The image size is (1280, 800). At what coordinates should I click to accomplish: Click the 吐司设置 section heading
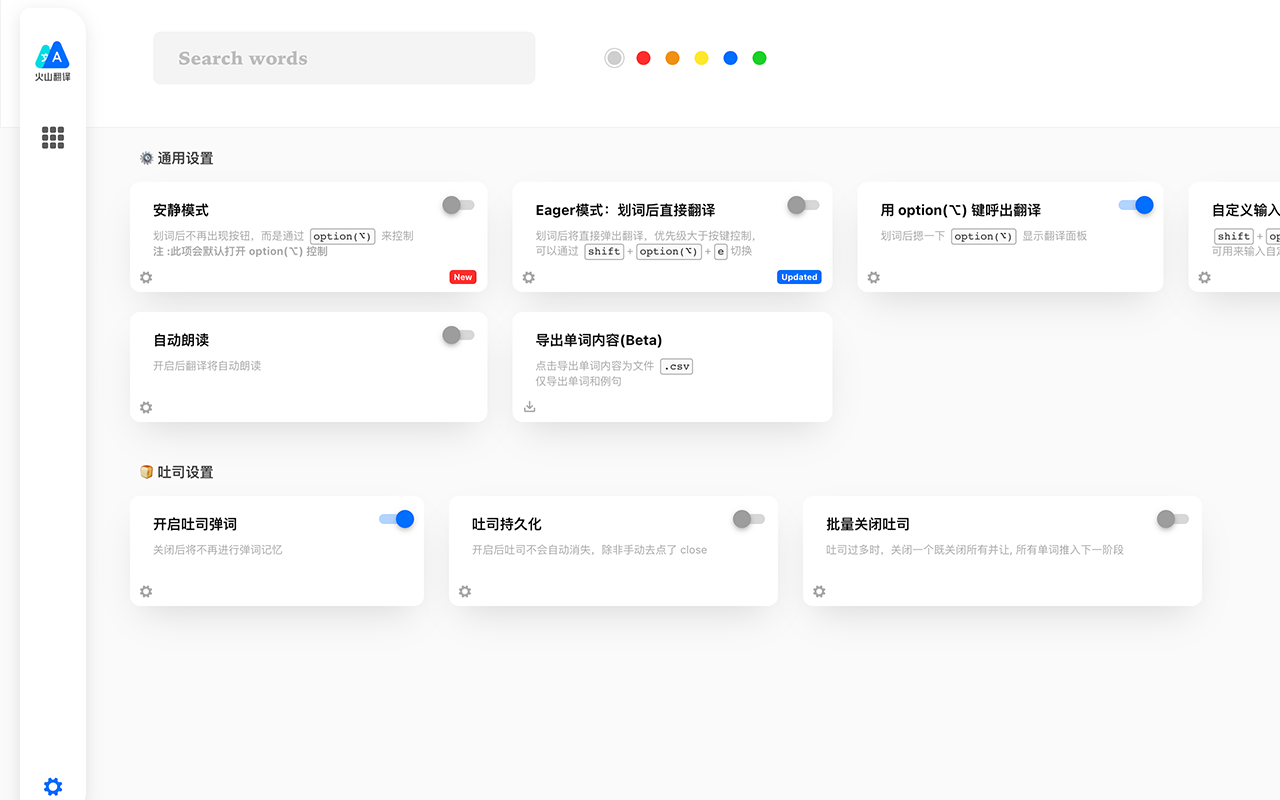click(185, 472)
